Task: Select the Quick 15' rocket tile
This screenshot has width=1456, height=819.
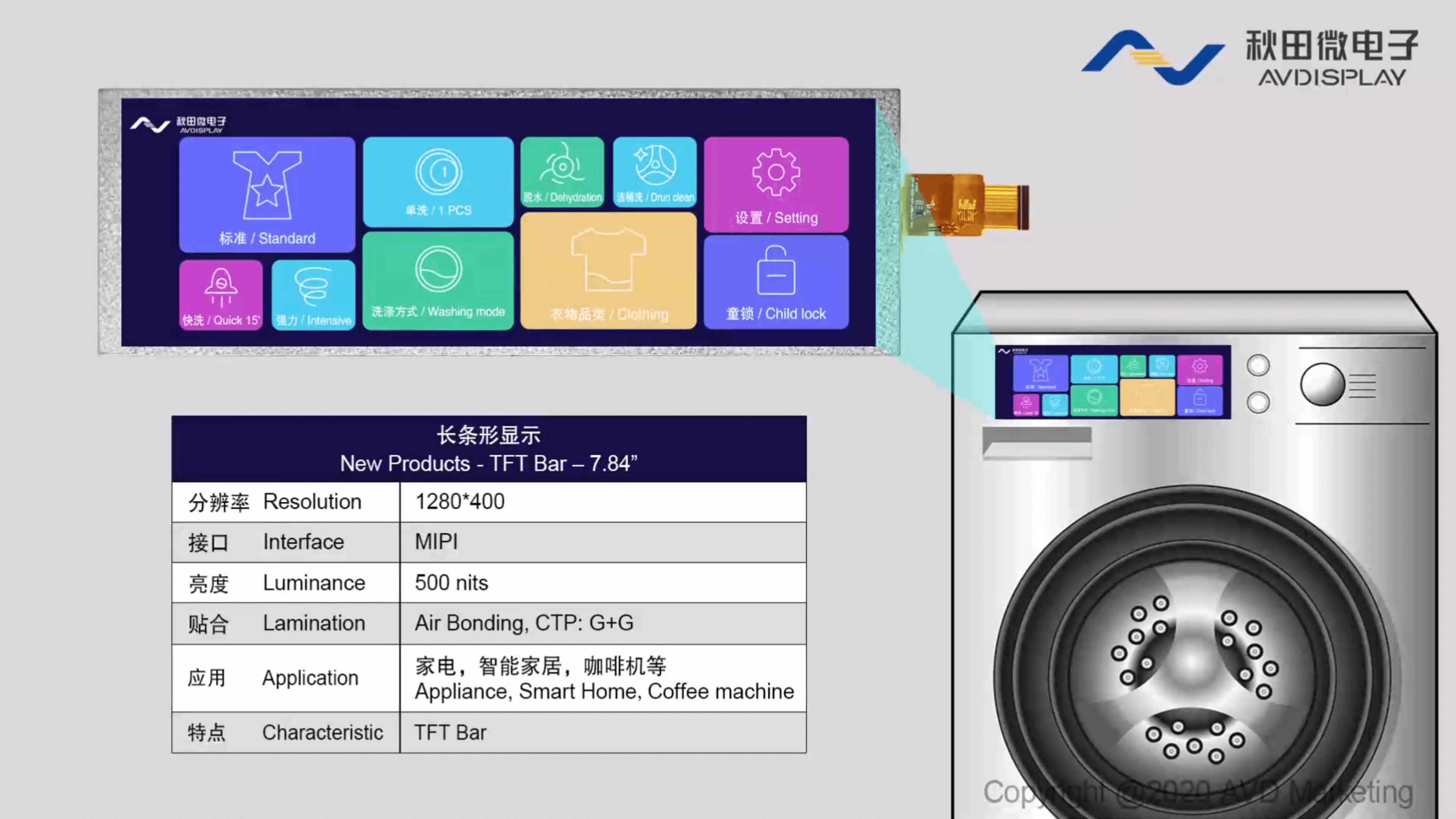Action: pos(221,295)
